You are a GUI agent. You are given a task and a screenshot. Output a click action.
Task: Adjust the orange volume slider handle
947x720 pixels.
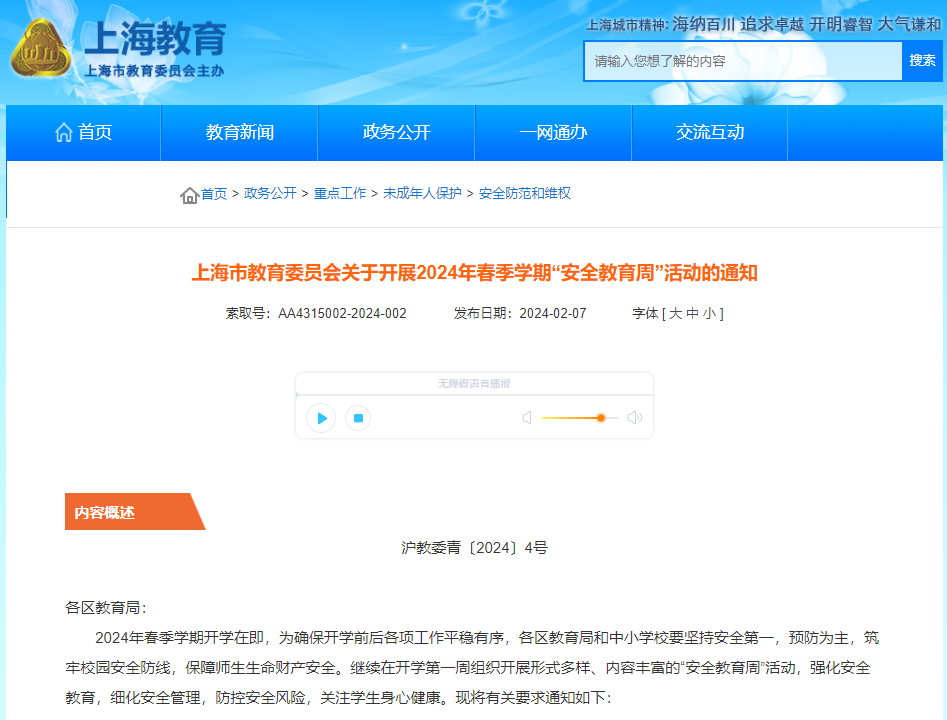600,418
